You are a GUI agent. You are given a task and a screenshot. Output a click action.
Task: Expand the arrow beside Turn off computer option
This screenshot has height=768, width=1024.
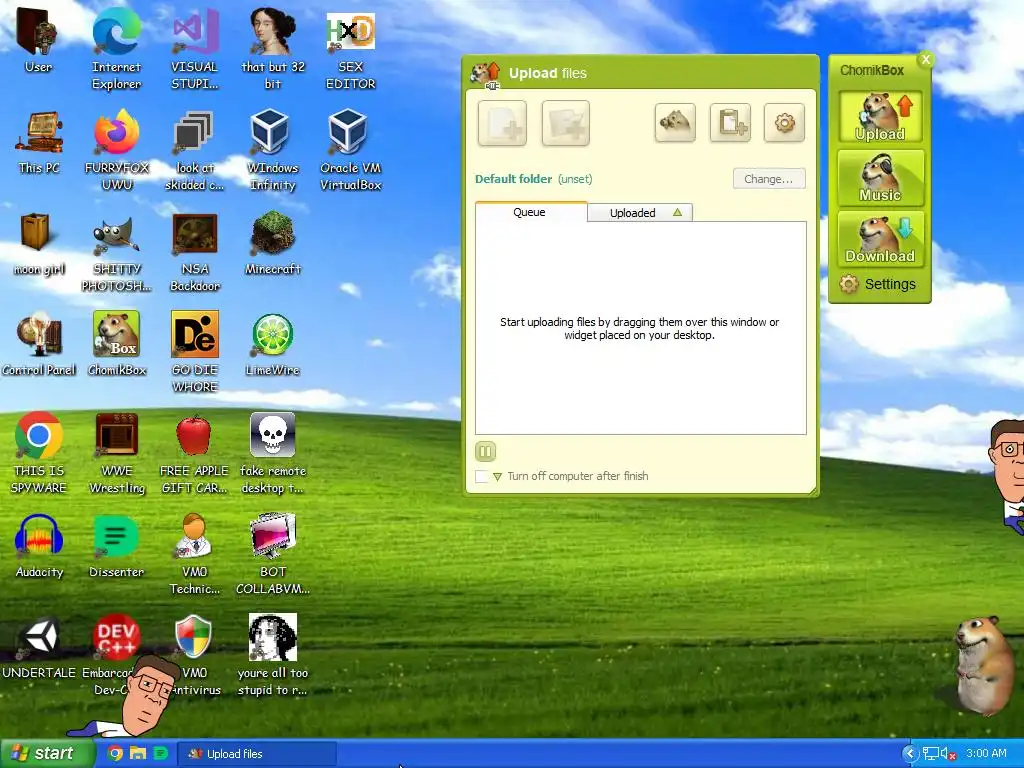click(497, 477)
